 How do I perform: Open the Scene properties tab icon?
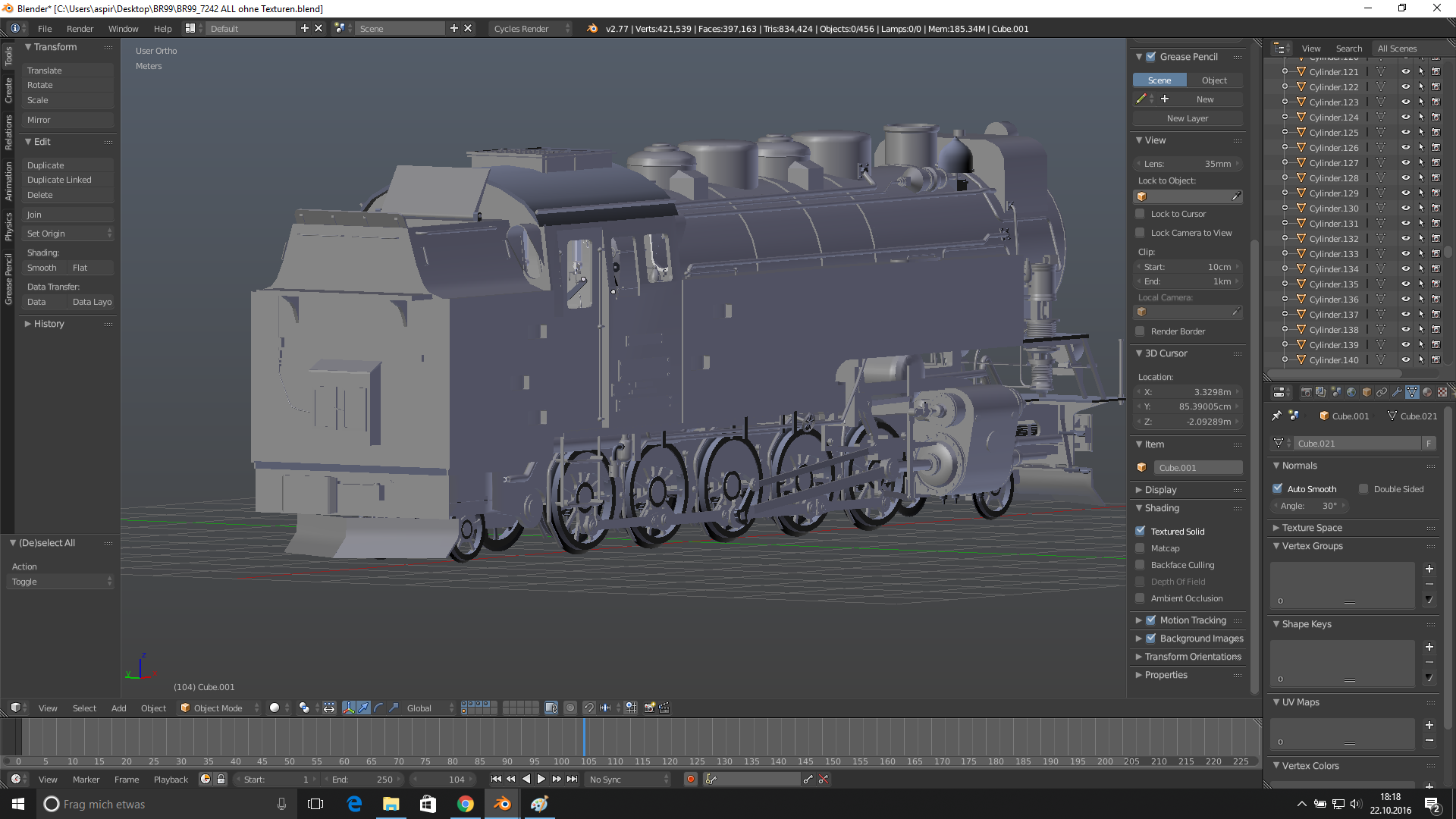click(x=1336, y=392)
